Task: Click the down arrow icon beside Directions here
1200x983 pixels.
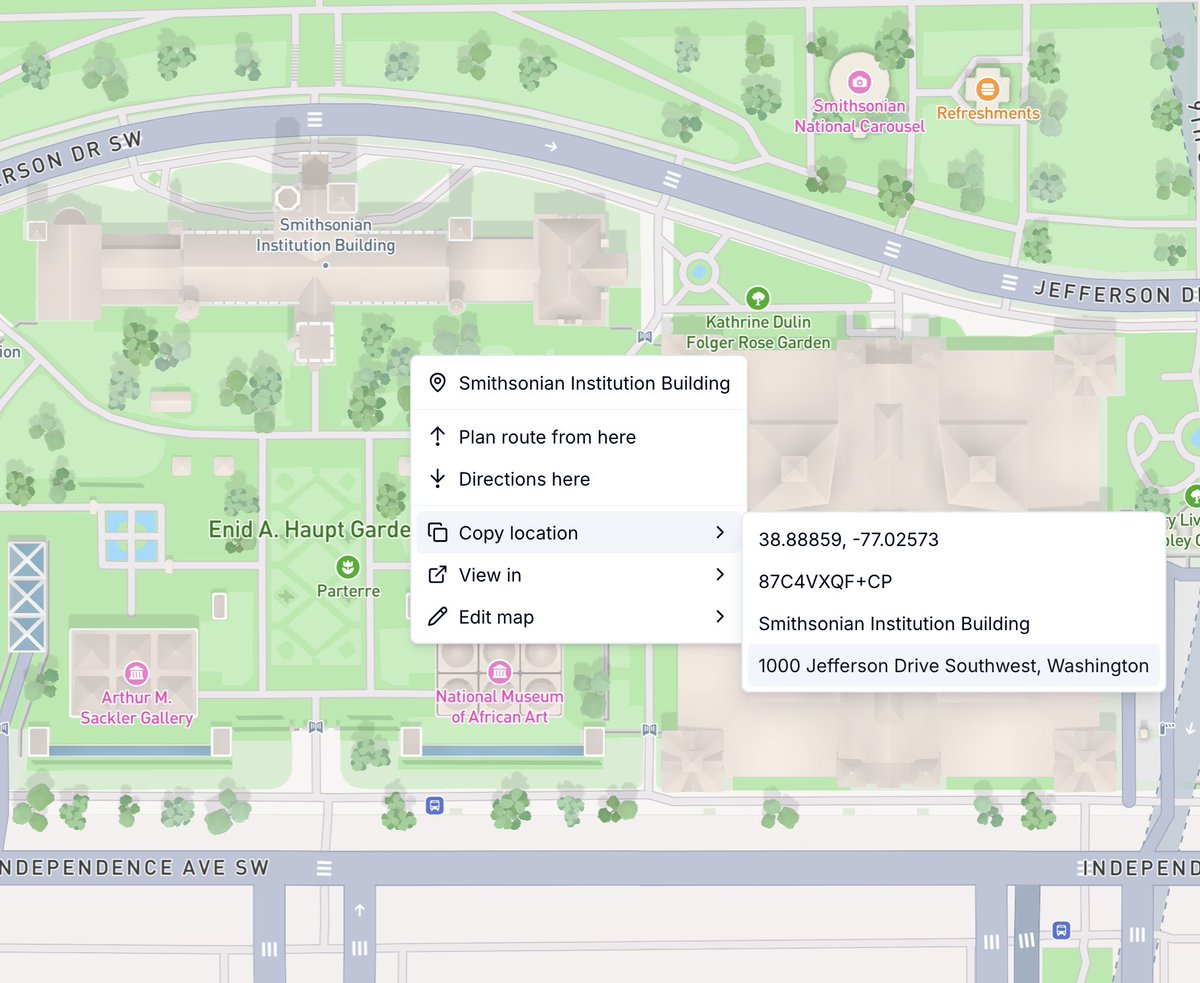Action: click(x=437, y=479)
